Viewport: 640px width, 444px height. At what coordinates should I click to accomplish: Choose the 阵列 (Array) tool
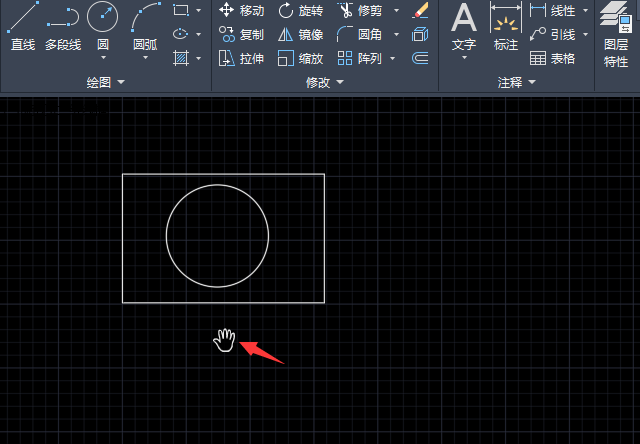360,58
